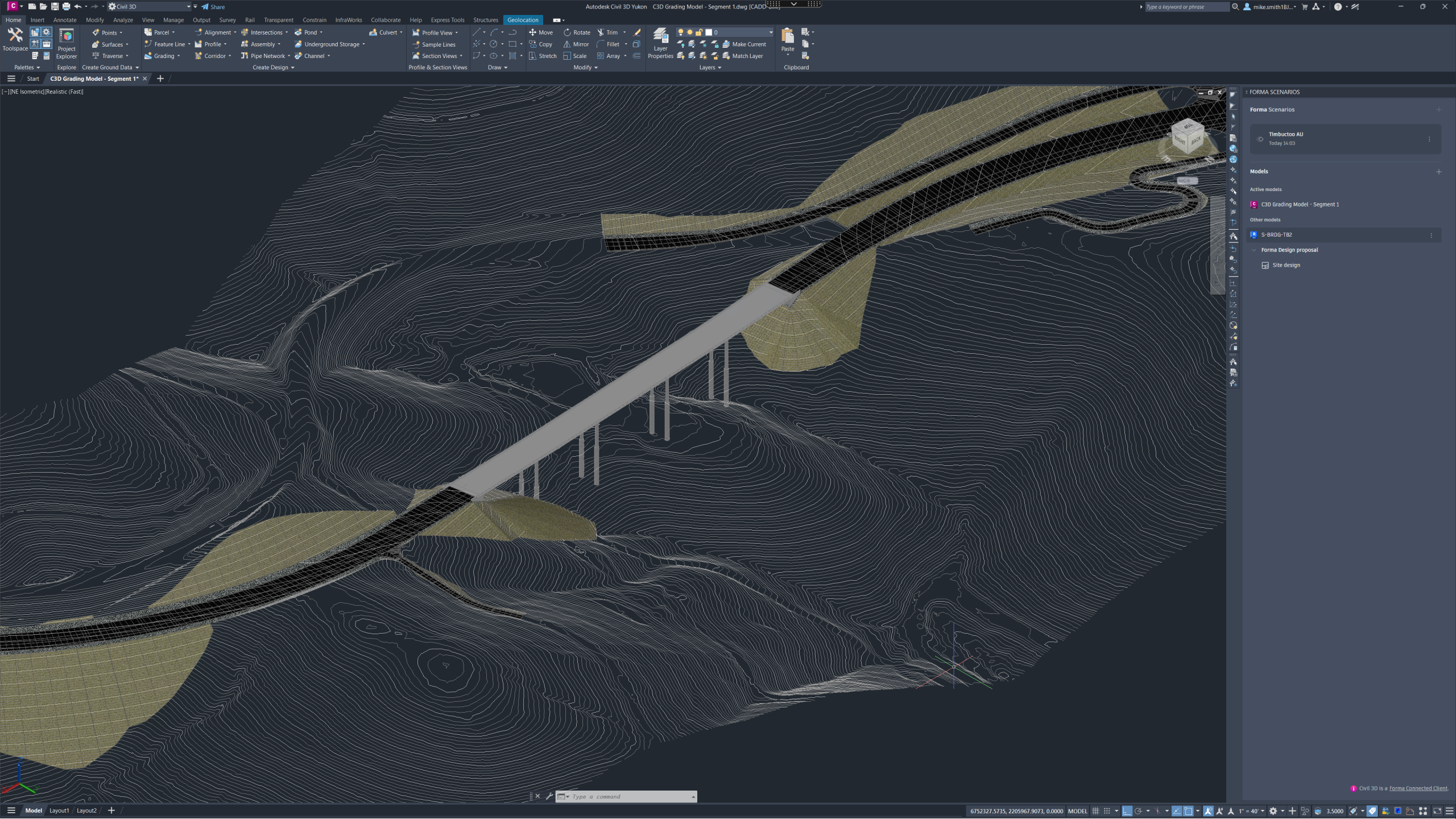
Task: Expand the Create Design panel
Action: coord(274,67)
